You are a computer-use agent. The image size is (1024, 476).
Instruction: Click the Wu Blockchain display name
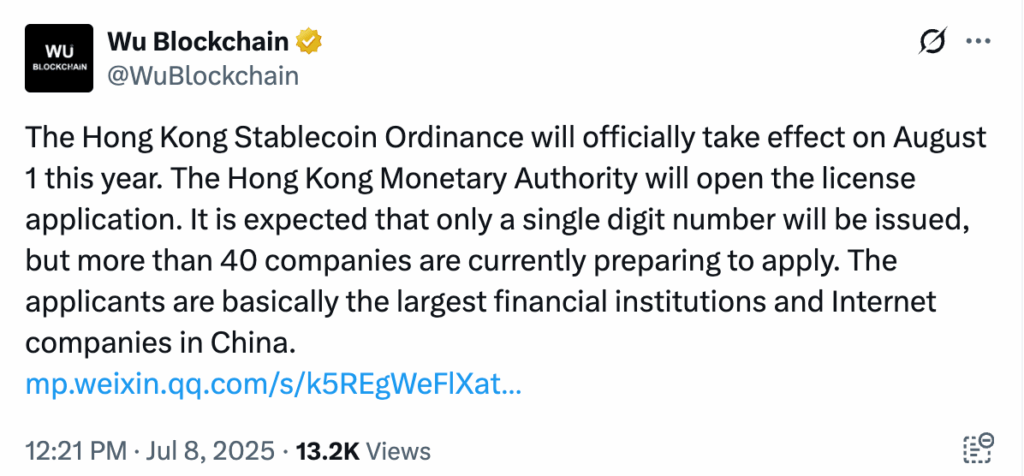[198, 42]
